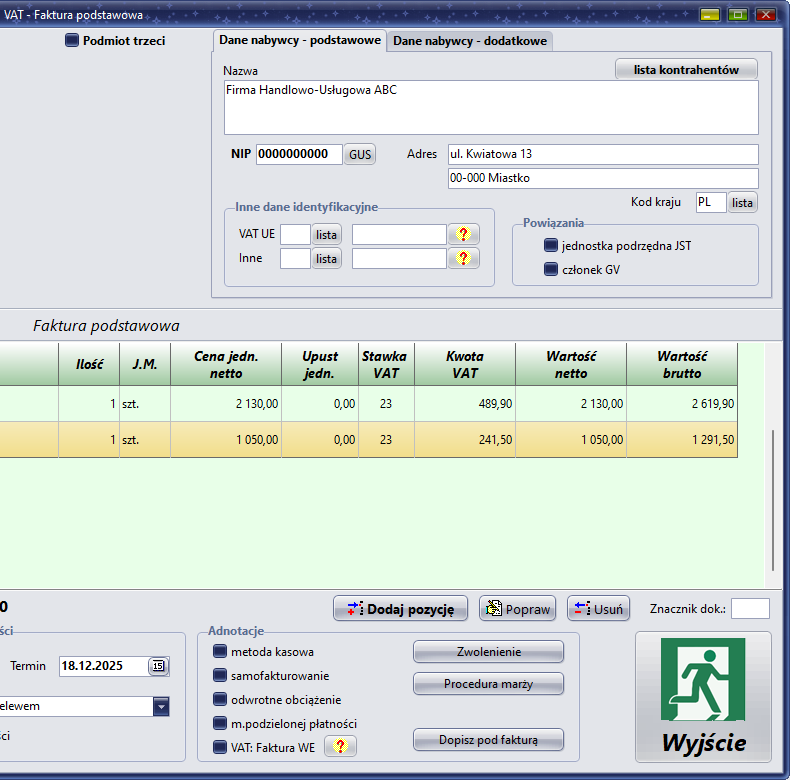Open the Kod kraju lista selector
This screenshot has height=780, width=790.
pyautogui.click(x=742, y=203)
